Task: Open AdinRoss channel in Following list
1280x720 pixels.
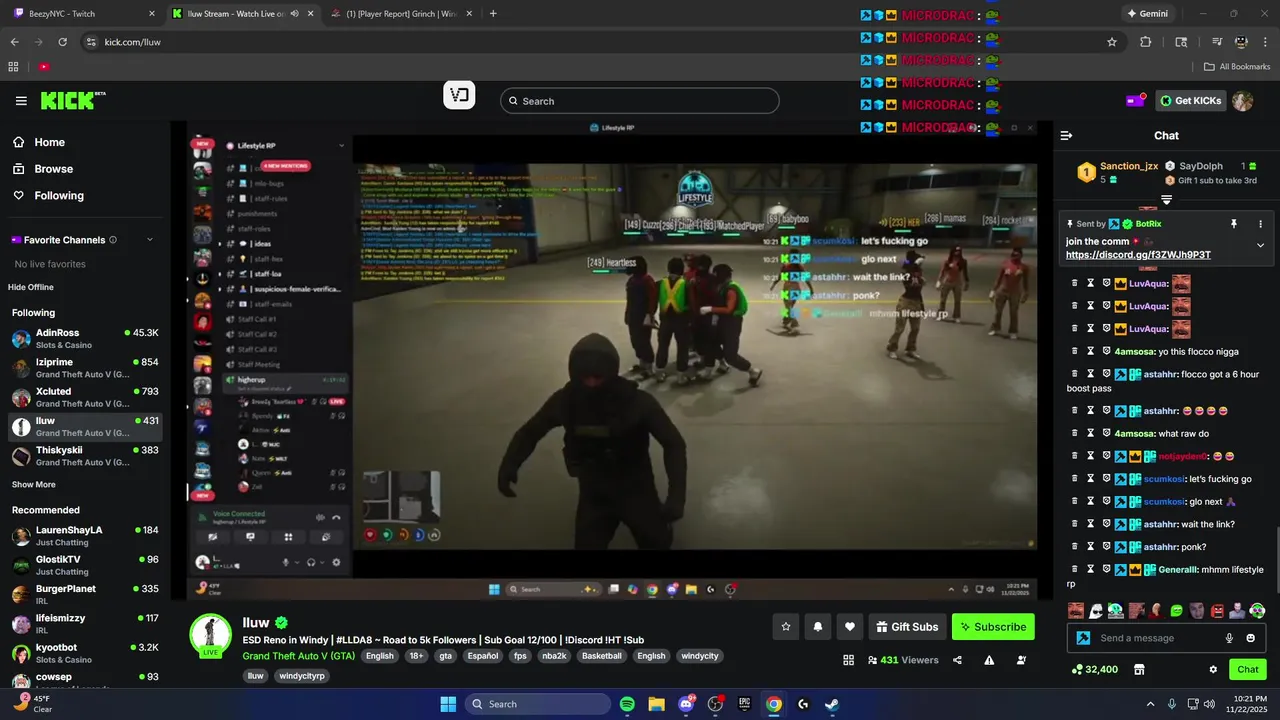Action: [x=85, y=339]
